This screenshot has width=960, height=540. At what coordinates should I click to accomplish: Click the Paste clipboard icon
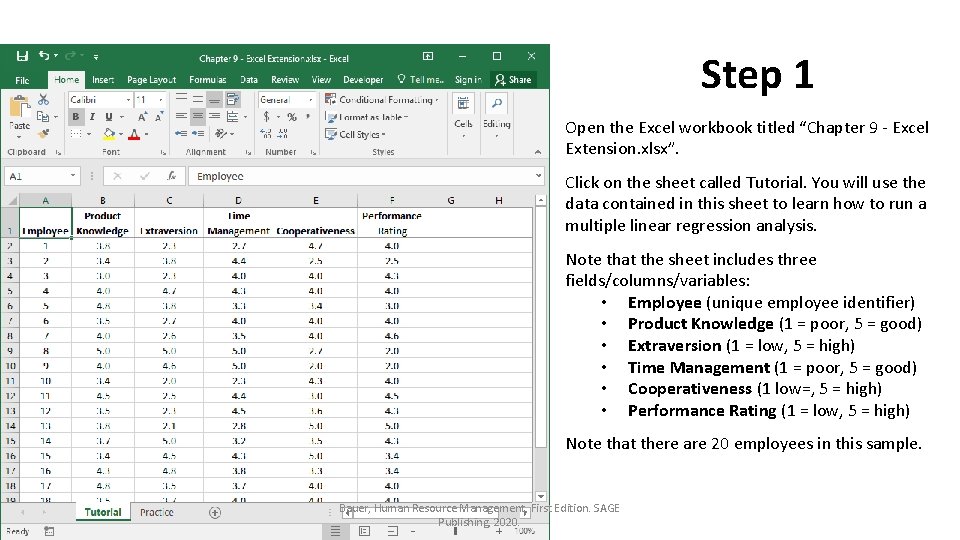click(x=20, y=107)
